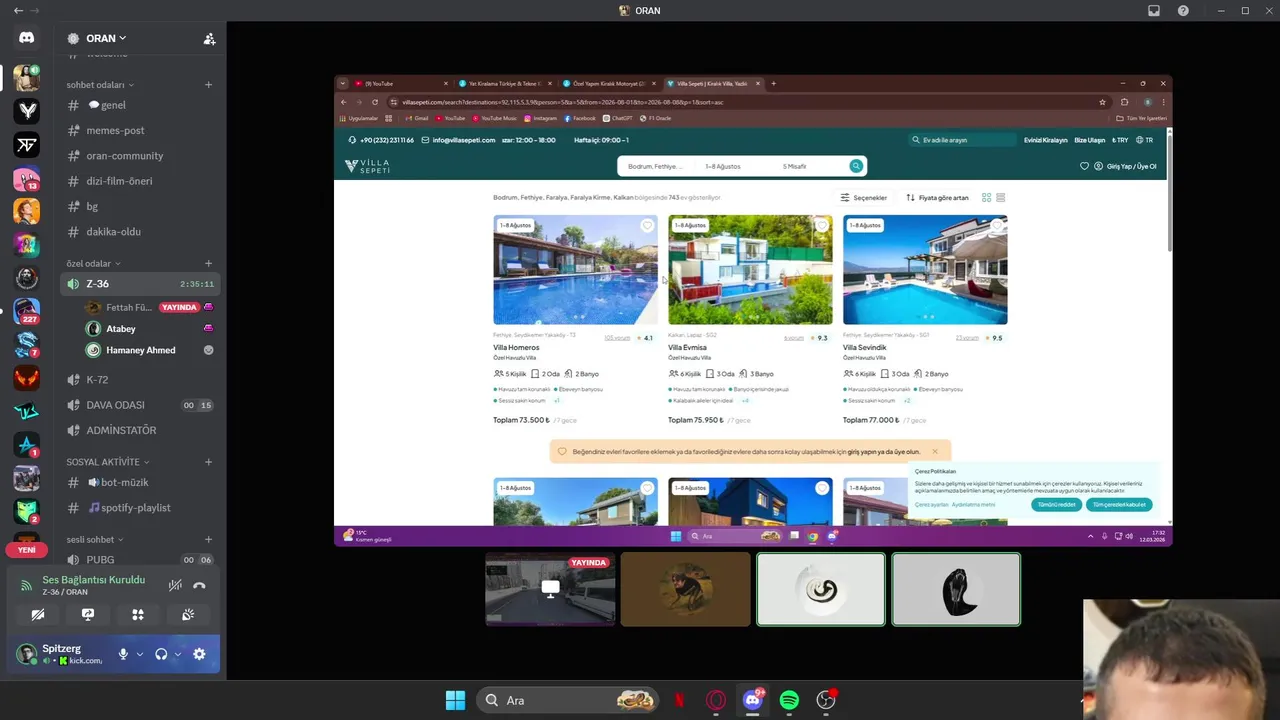Select streaming user Fettah Fü... in Z-36
Image resolution: width=1280 pixels, height=720 pixels.
tap(150, 307)
